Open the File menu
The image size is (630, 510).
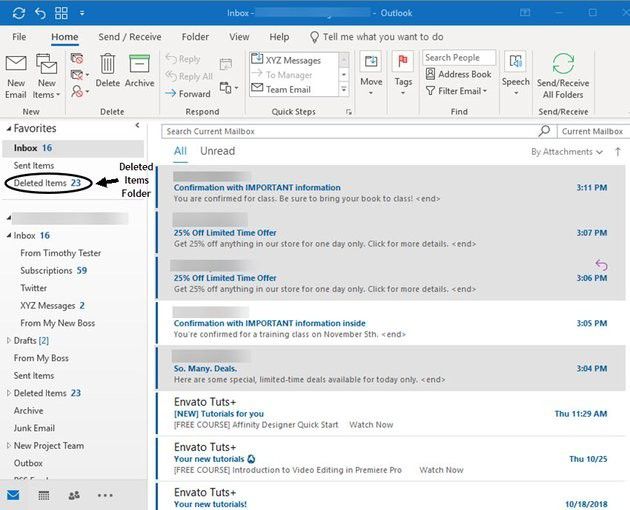(x=19, y=37)
